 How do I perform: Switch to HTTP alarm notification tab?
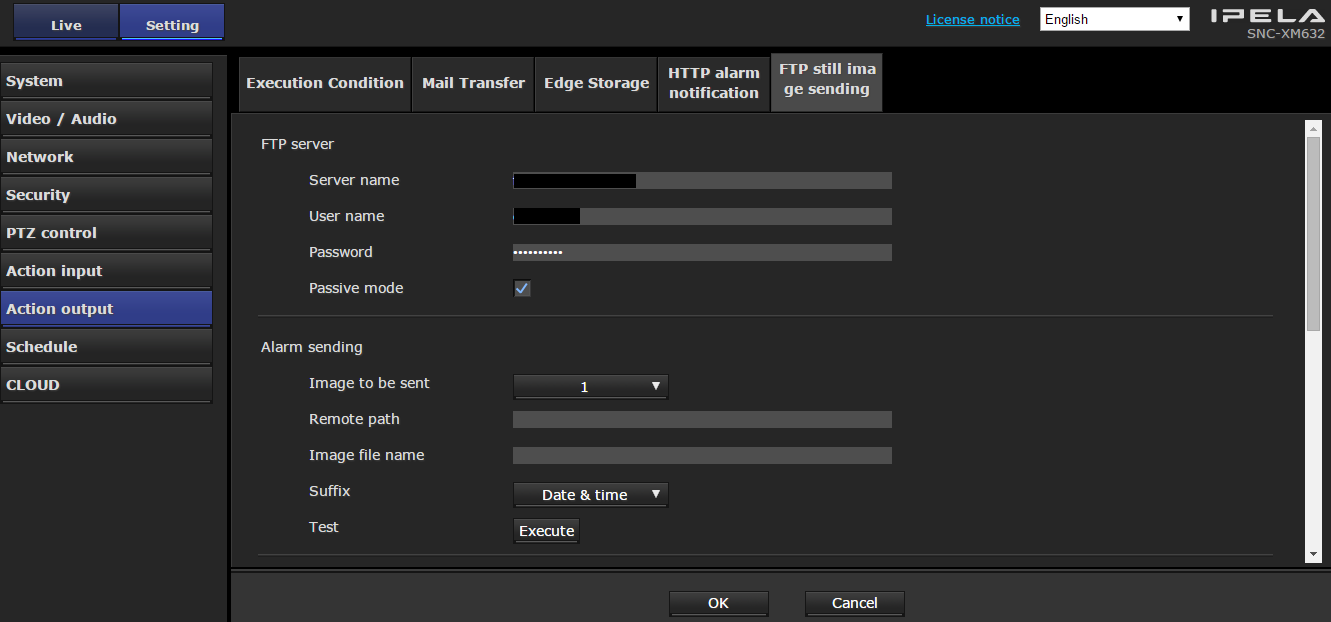point(714,83)
